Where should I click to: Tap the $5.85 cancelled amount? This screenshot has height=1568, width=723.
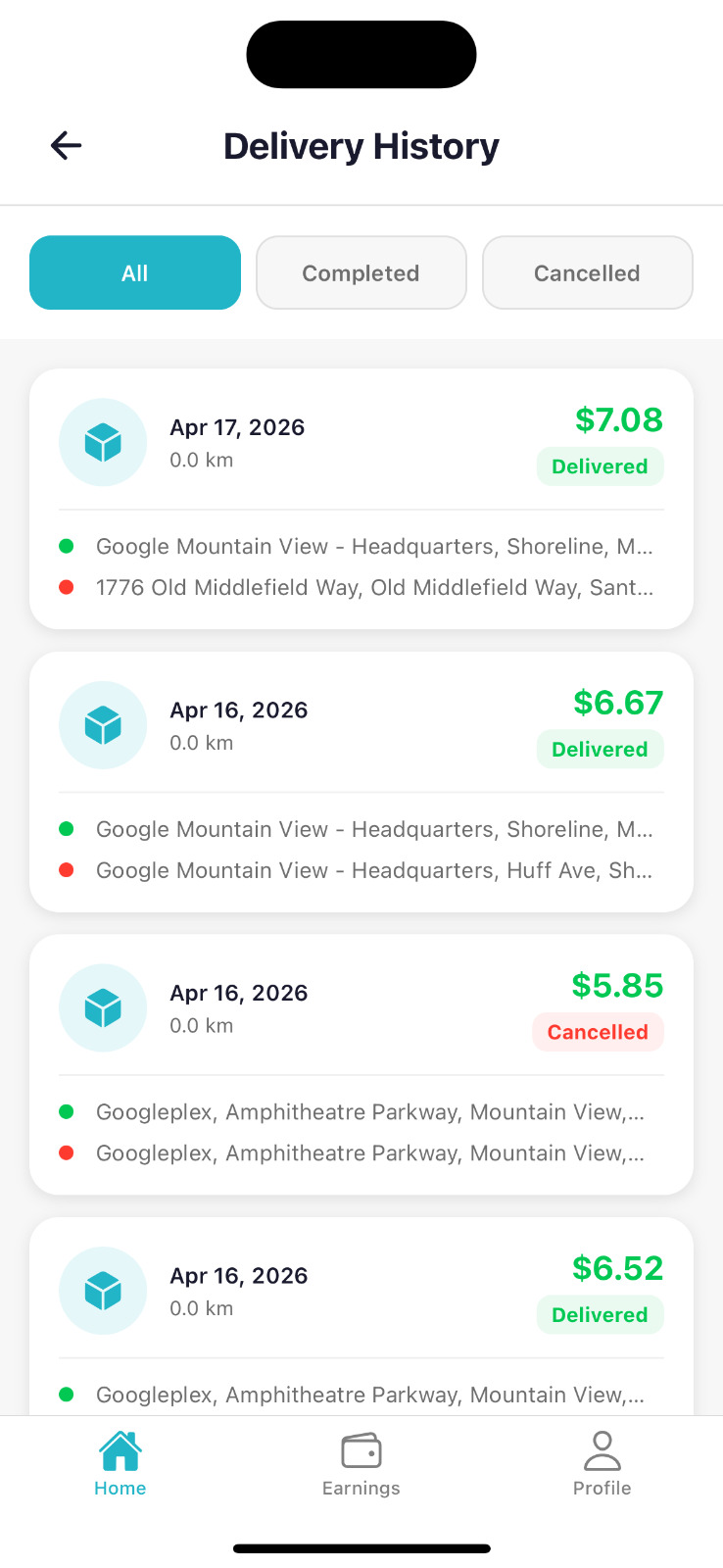coord(617,986)
